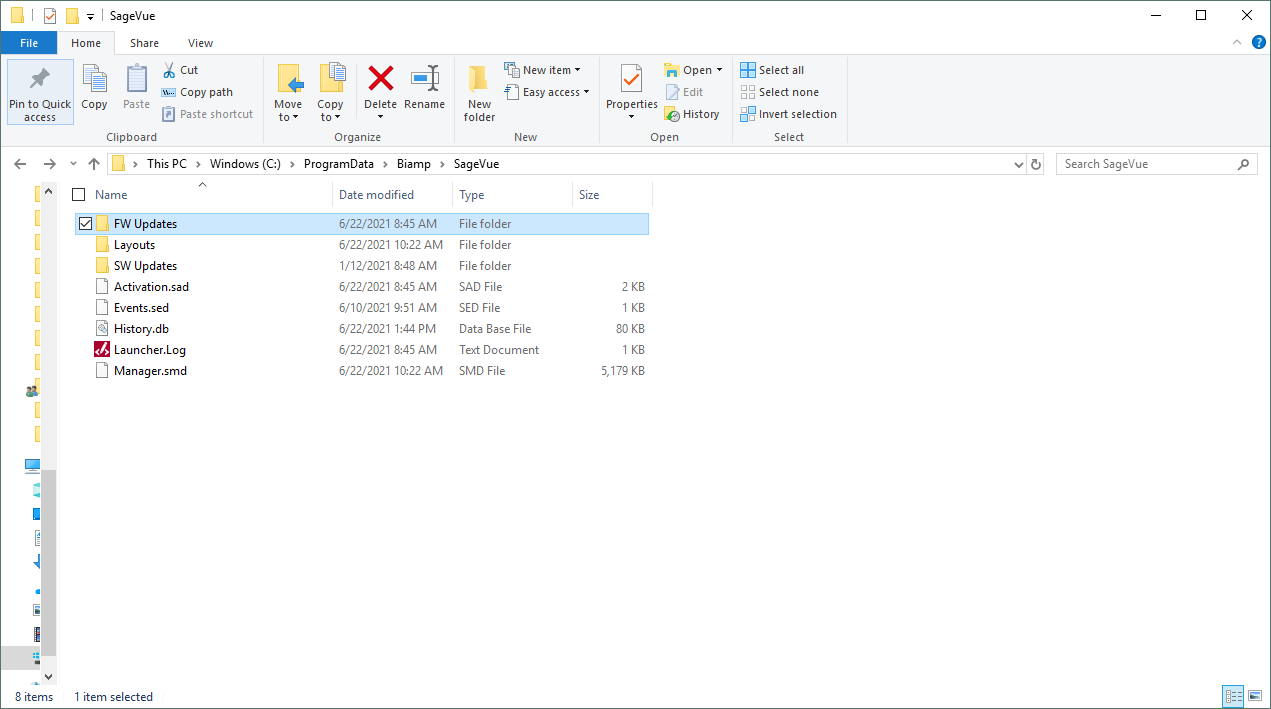
Task: Click the Move to button
Action: point(288,92)
